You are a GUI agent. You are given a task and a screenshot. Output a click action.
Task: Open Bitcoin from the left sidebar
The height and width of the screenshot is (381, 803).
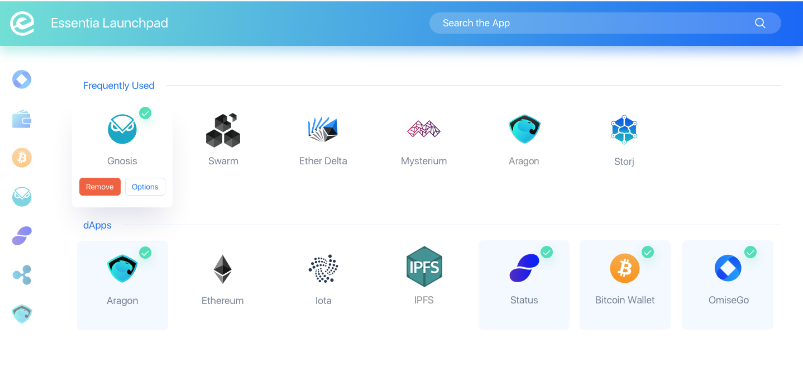[x=22, y=158]
